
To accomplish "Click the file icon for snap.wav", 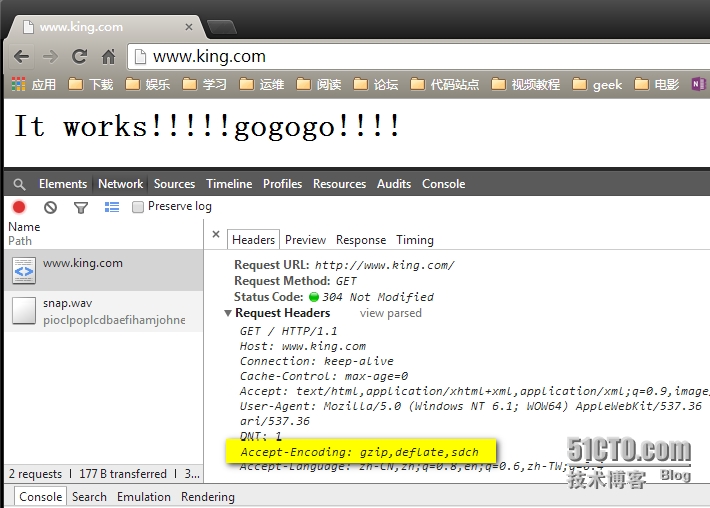I will point(24,311).
